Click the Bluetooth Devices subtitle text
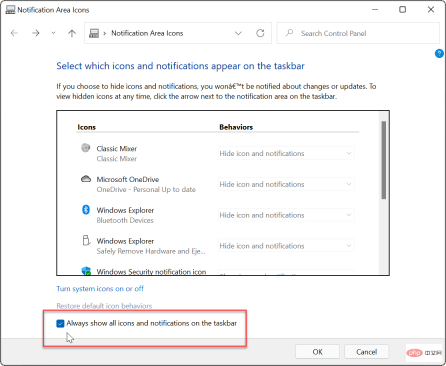446x366 pixels. pos(125,220)
